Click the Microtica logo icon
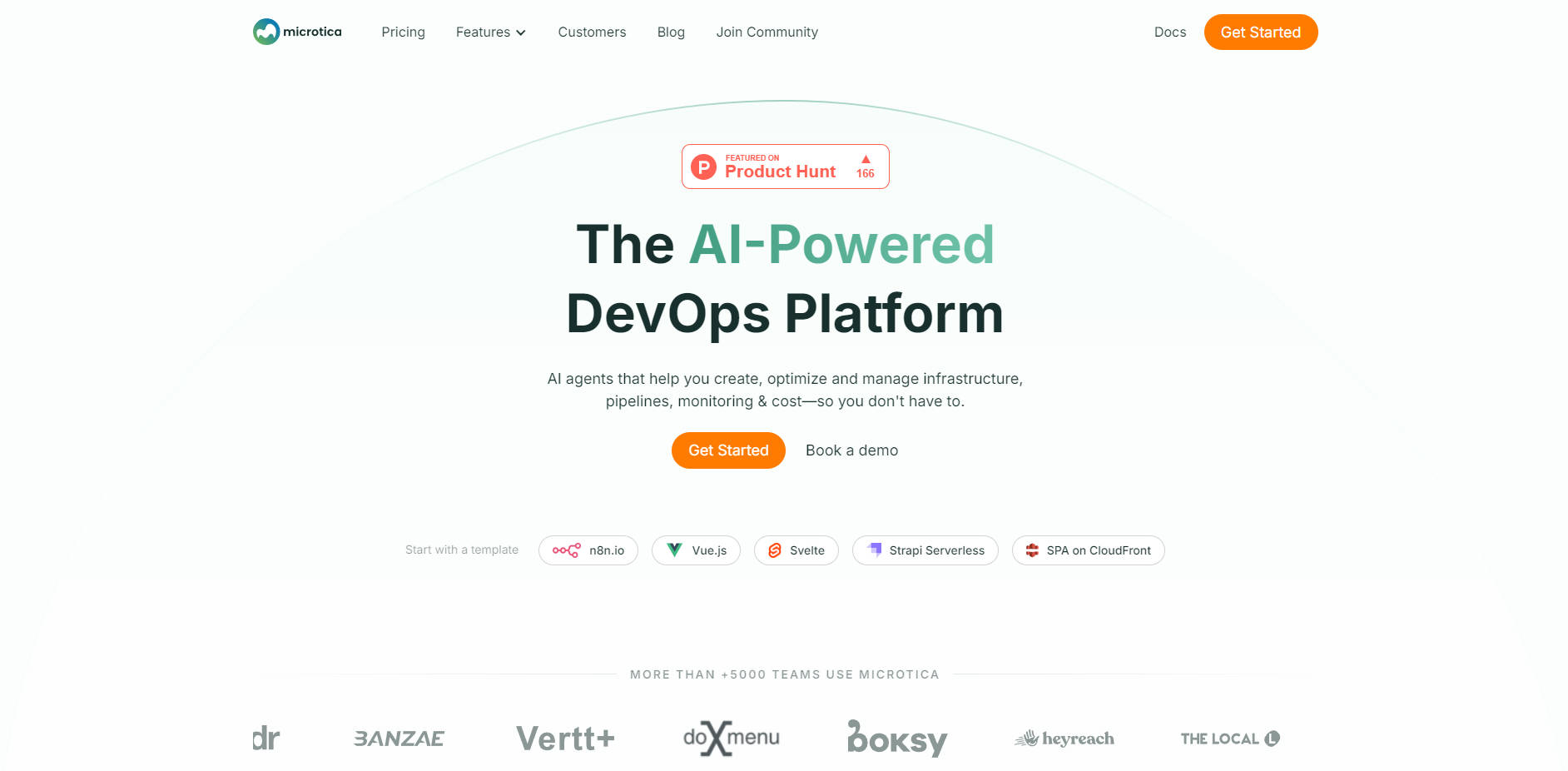This screenshot has height=771, width=1568. tap(266, 32)
